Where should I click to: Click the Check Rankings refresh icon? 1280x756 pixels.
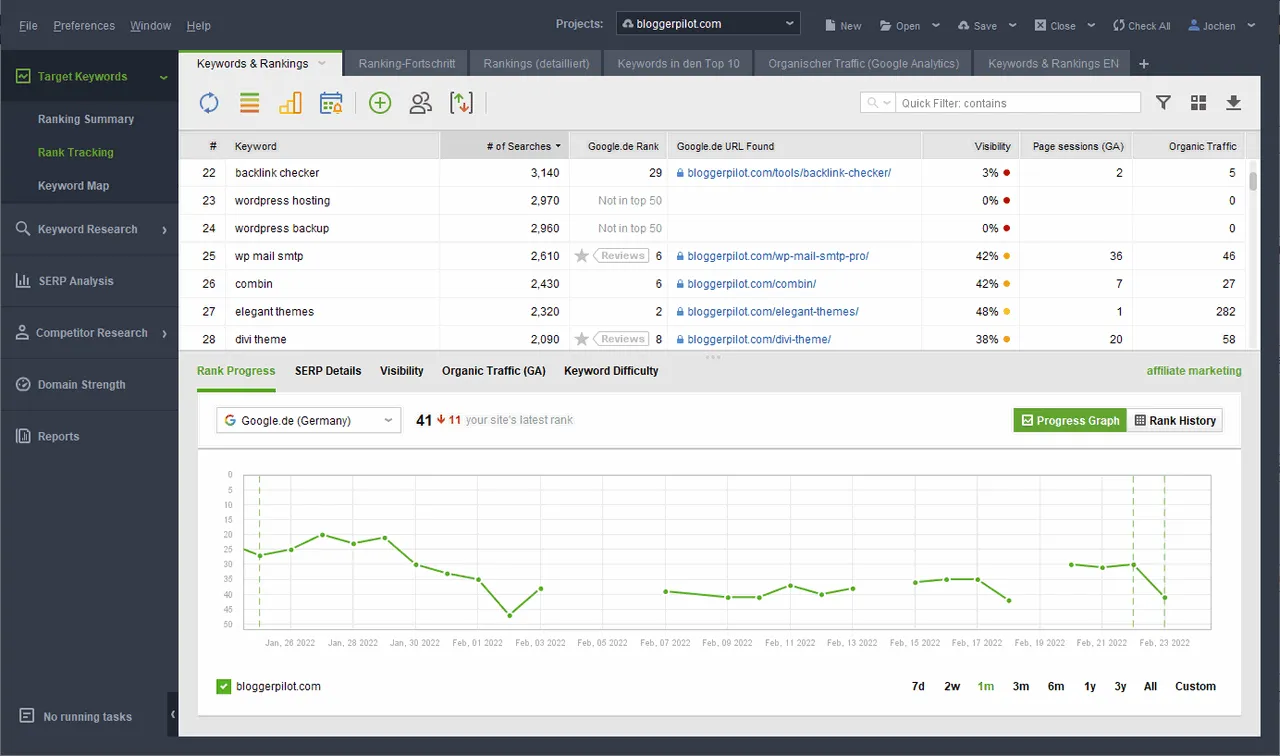208,102
